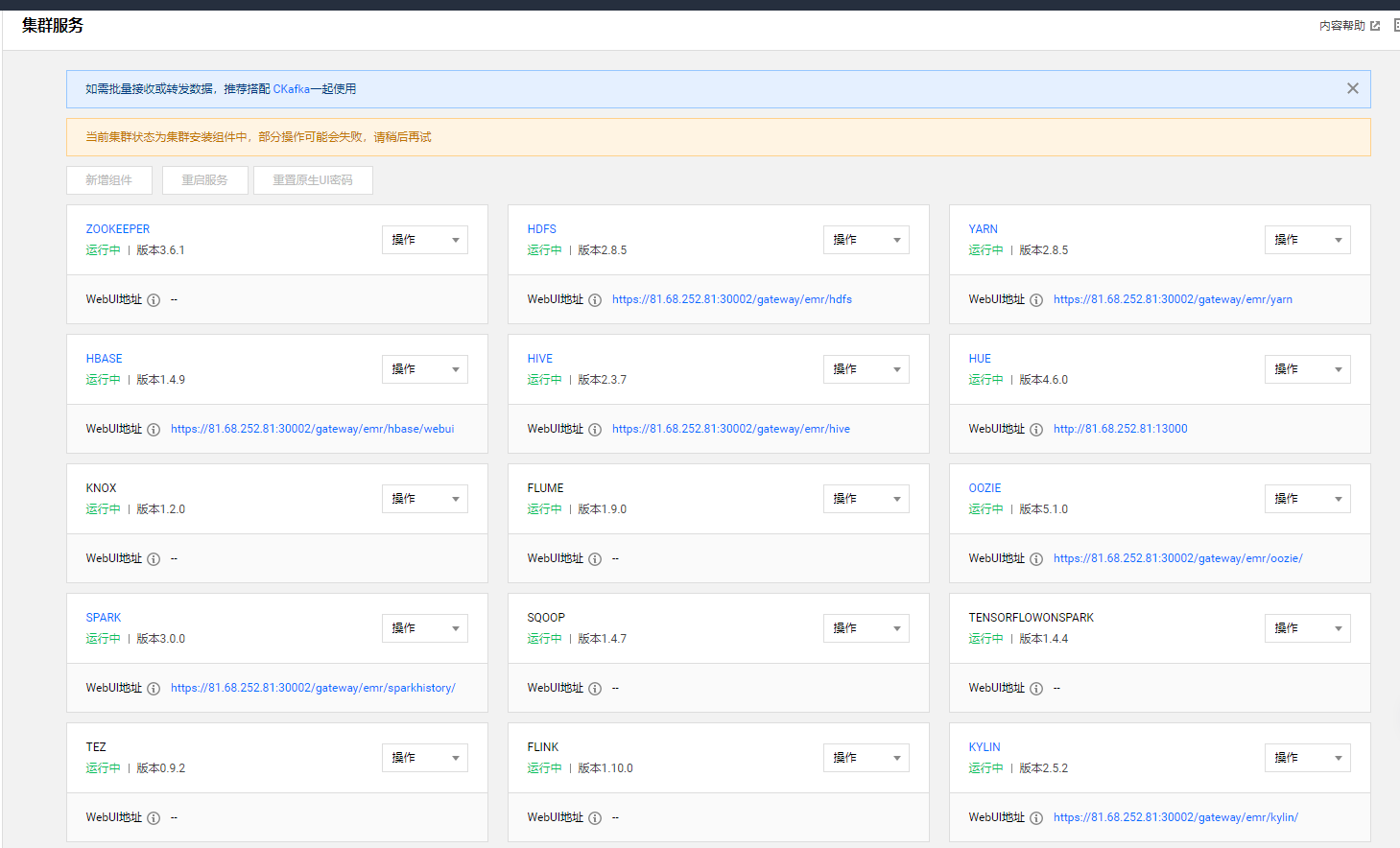The width and height of the screenshot is (1400, 848).
Task: Open the HUE service name link
Action: (980, 359)
